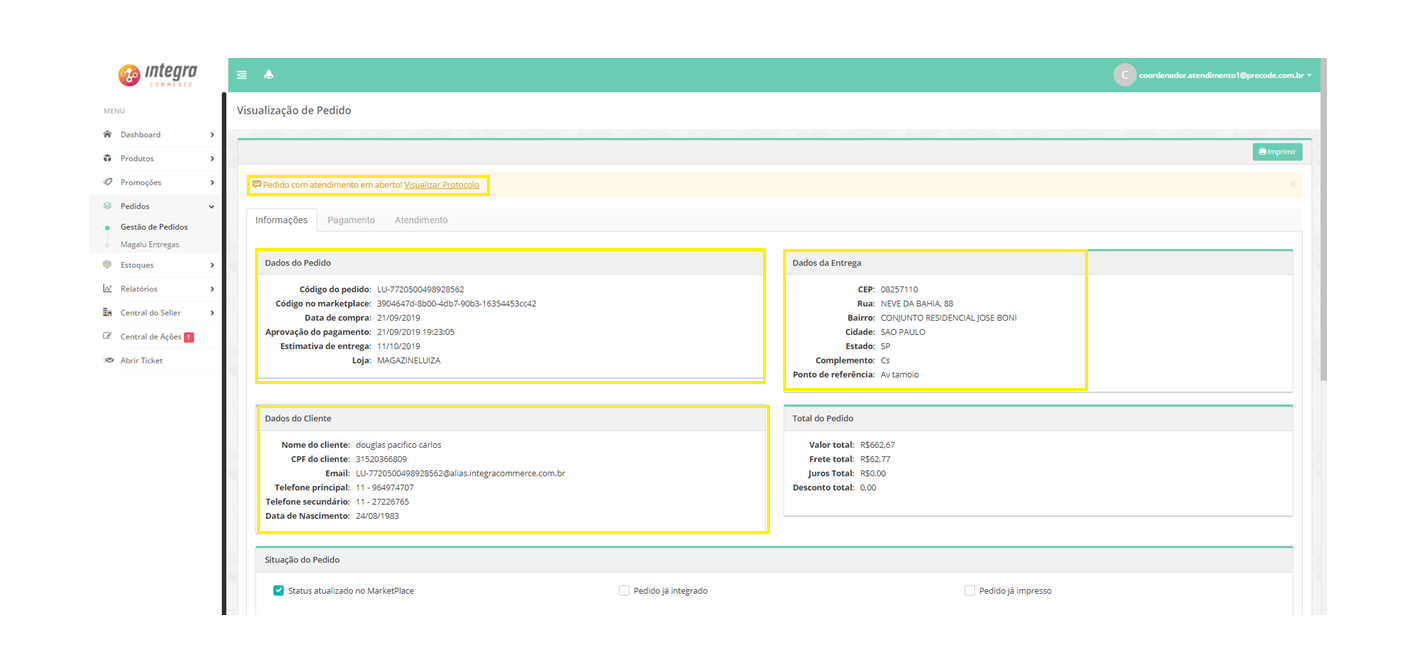Viewport: 1416px width, 672px height.
Task: Collapse the Pedidos submenu arrow
Action: tap(212, 206)
